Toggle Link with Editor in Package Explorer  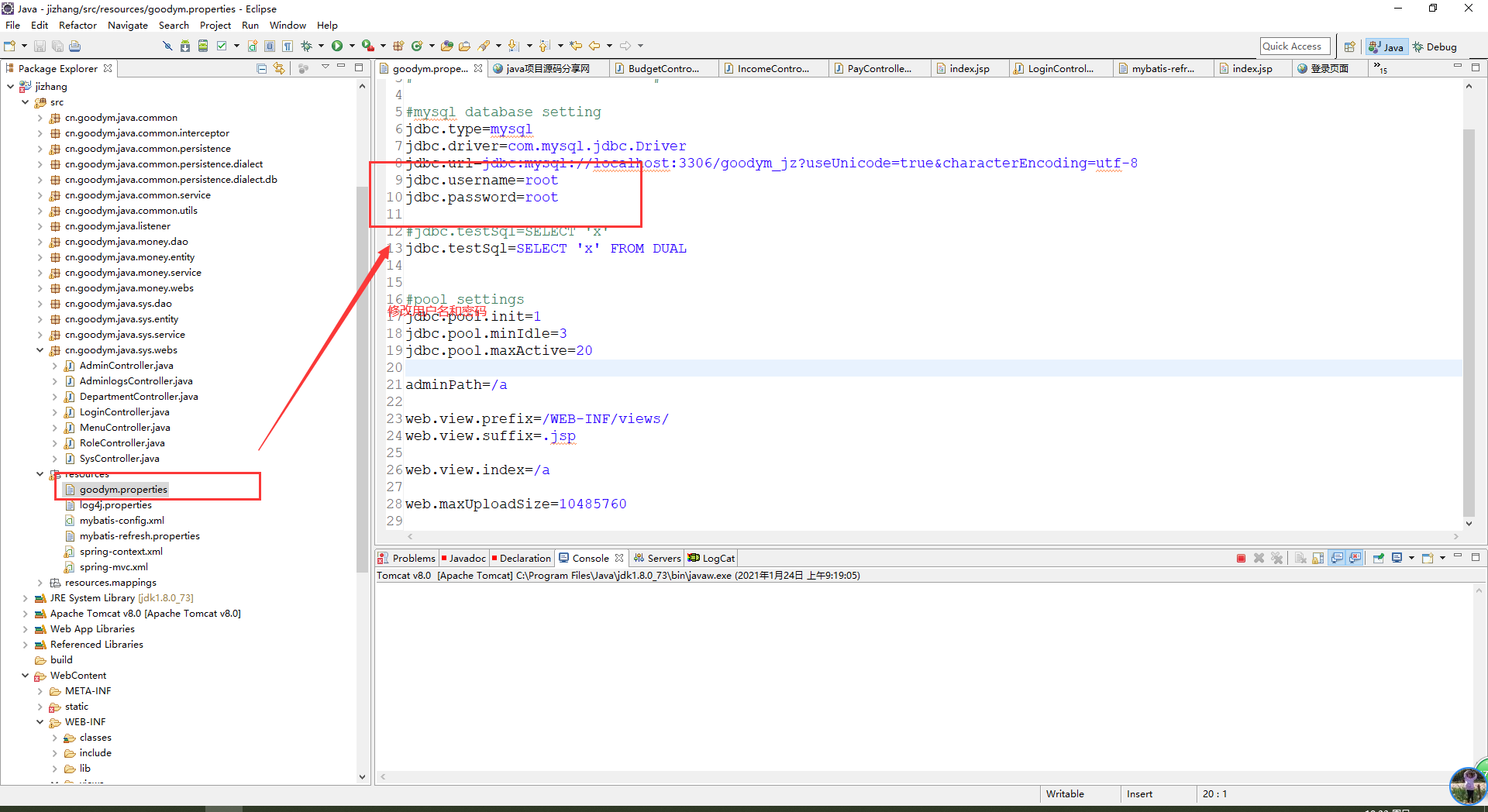click(x=279, y=68)
